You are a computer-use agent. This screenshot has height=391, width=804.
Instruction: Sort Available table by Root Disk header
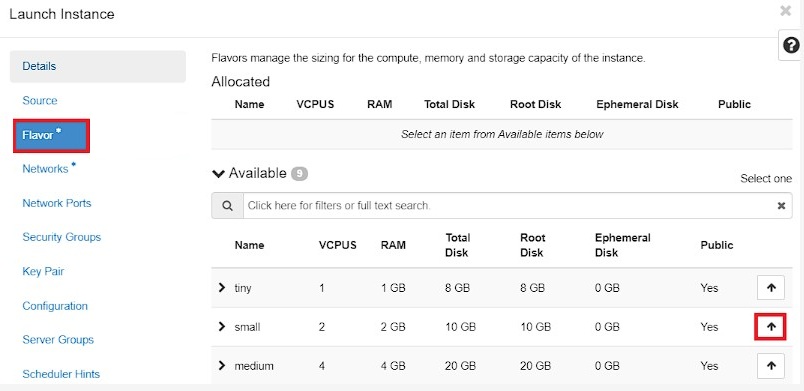(532, 245)
